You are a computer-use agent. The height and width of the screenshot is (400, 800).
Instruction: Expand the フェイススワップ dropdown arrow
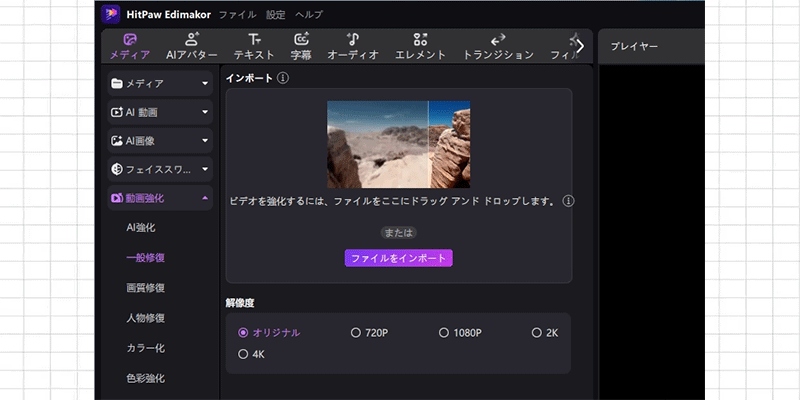click(205, 169)
